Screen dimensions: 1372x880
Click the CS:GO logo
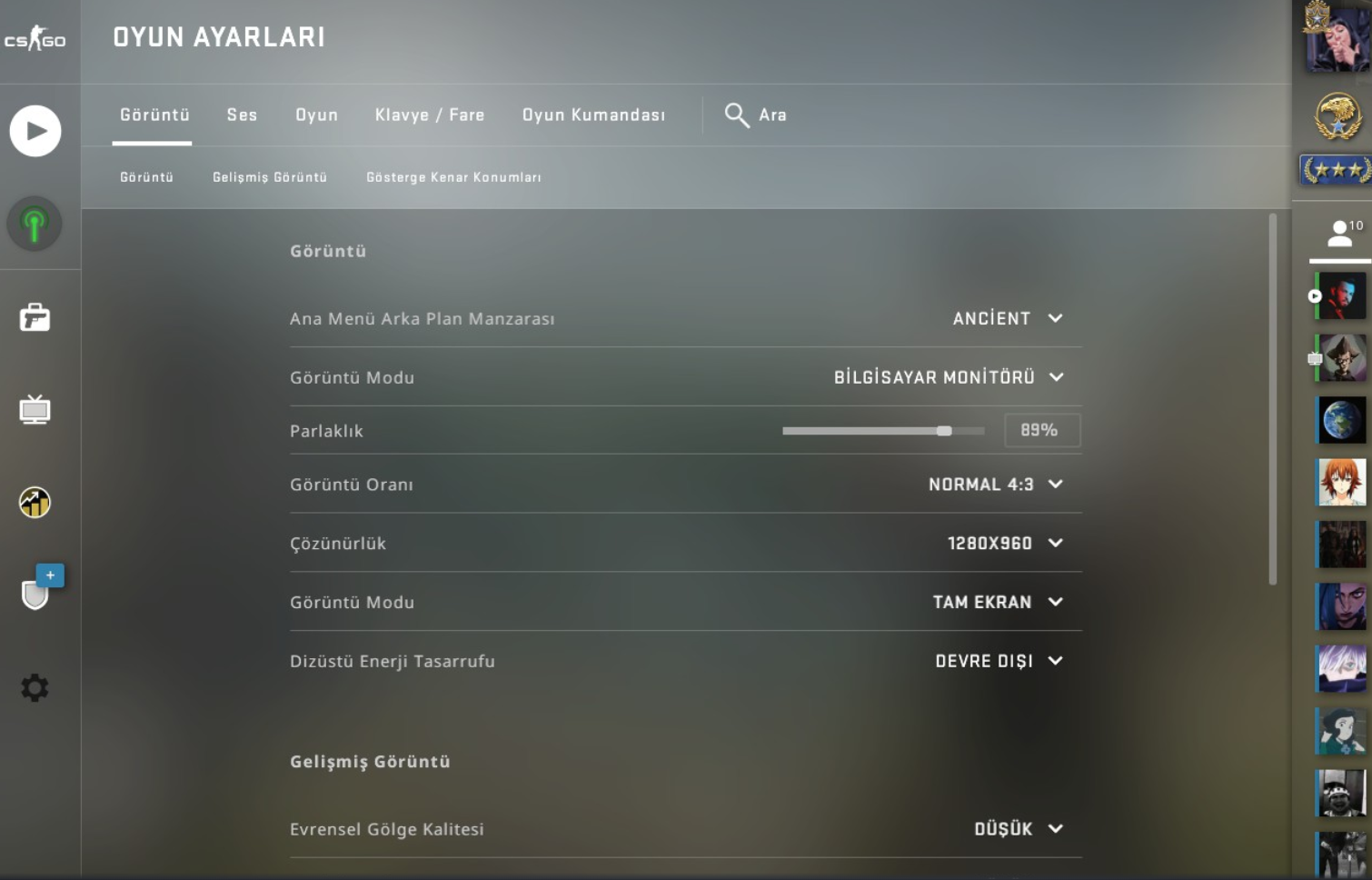coord(35,39)
